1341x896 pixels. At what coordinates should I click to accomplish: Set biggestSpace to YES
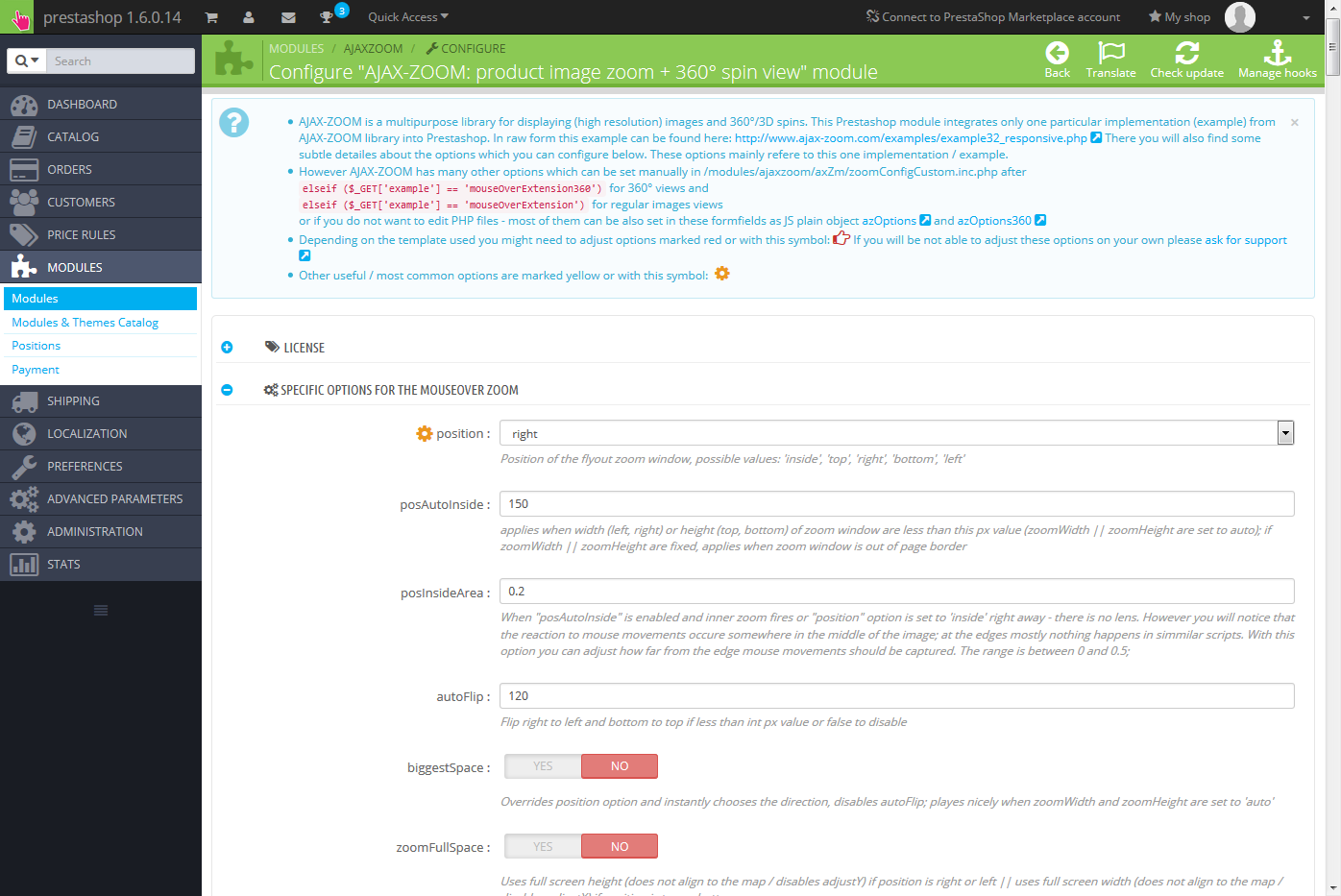point(543,766)
